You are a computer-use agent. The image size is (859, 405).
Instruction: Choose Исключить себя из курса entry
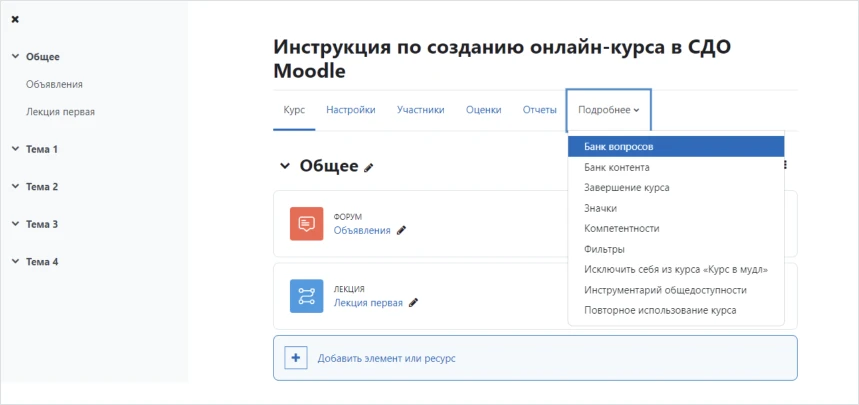tap(676, 270)
